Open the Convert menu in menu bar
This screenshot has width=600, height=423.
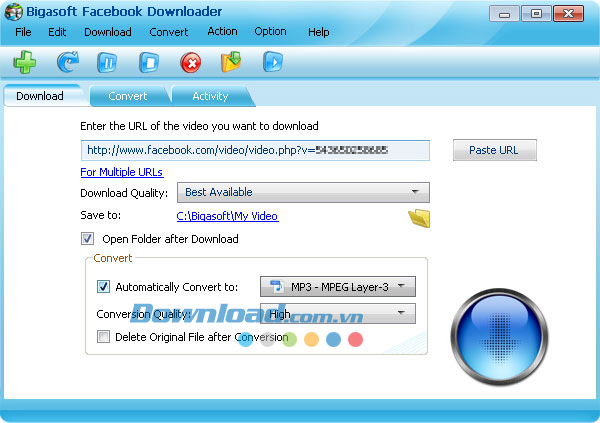click(x=168, y=32)
